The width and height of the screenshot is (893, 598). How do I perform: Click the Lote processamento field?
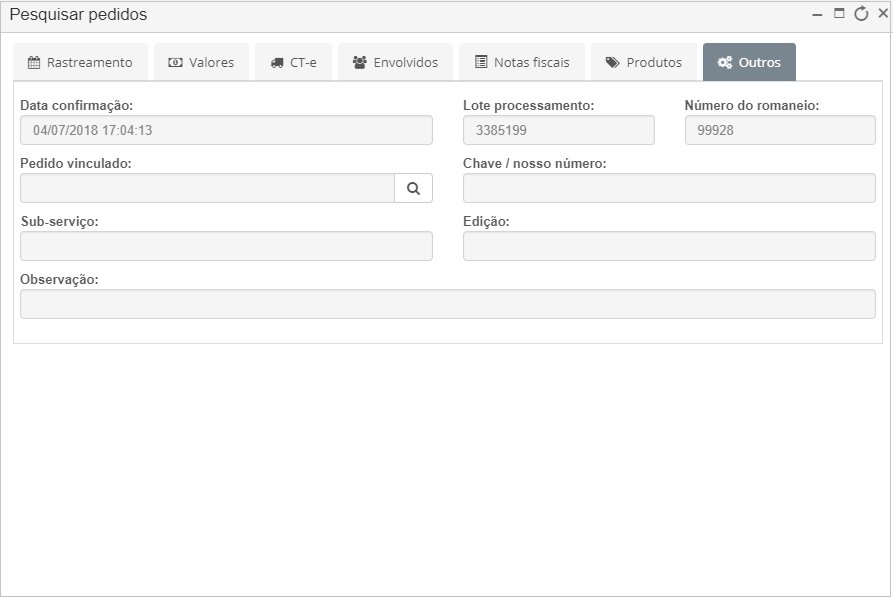(559, 130)
